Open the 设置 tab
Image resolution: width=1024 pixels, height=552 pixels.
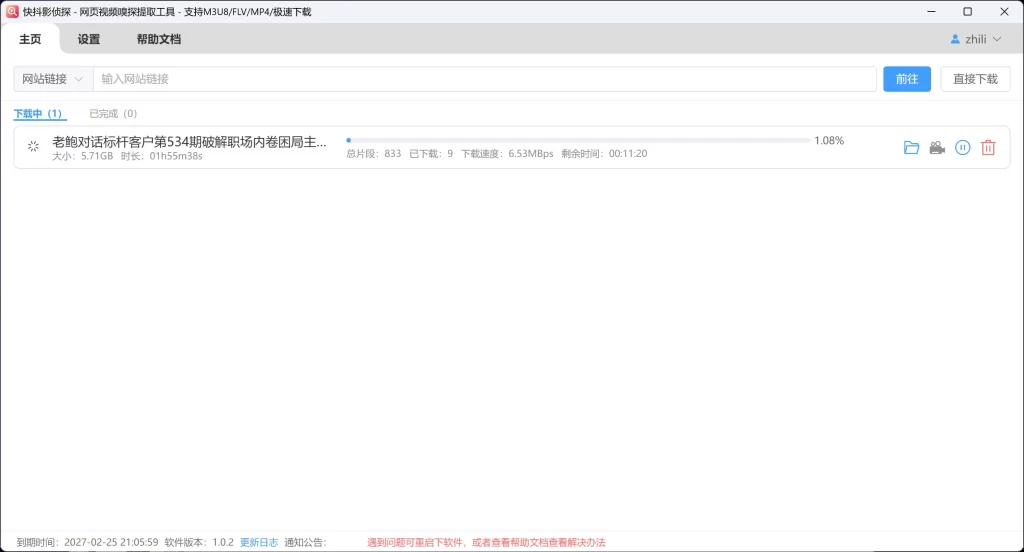[x=89, y=39]
